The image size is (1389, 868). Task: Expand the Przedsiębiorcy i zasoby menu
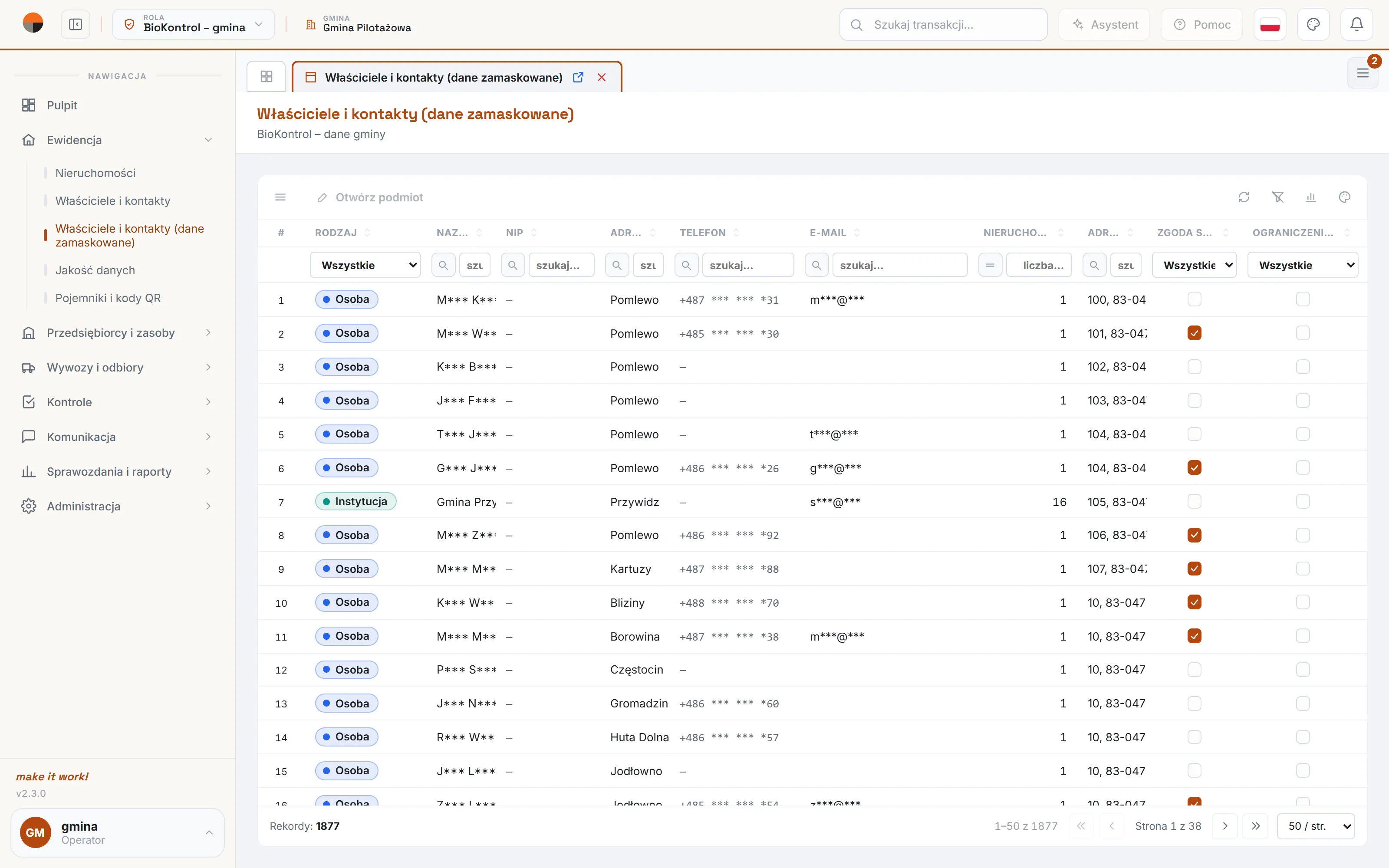118,333
